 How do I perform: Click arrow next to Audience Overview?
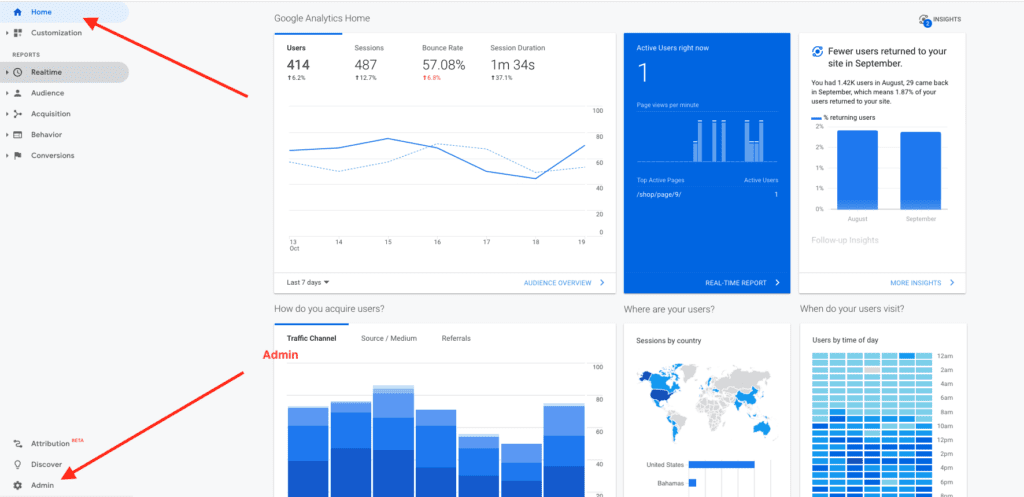point(601,283)
